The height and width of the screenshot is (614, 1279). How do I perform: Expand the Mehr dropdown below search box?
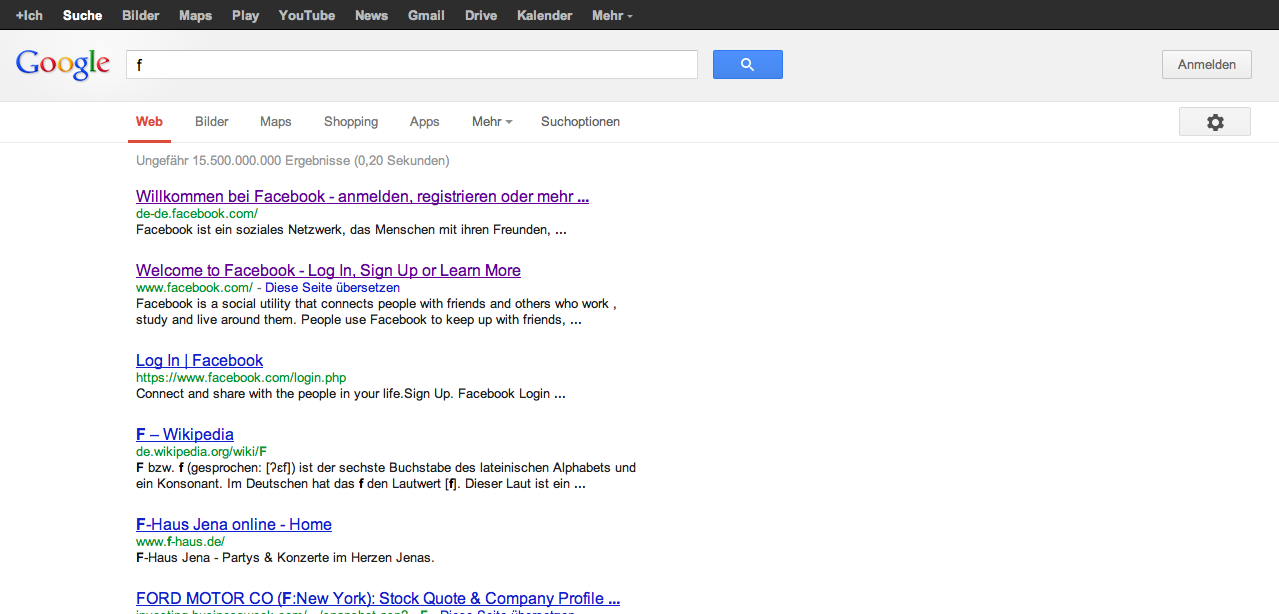[x=491, y=122]
